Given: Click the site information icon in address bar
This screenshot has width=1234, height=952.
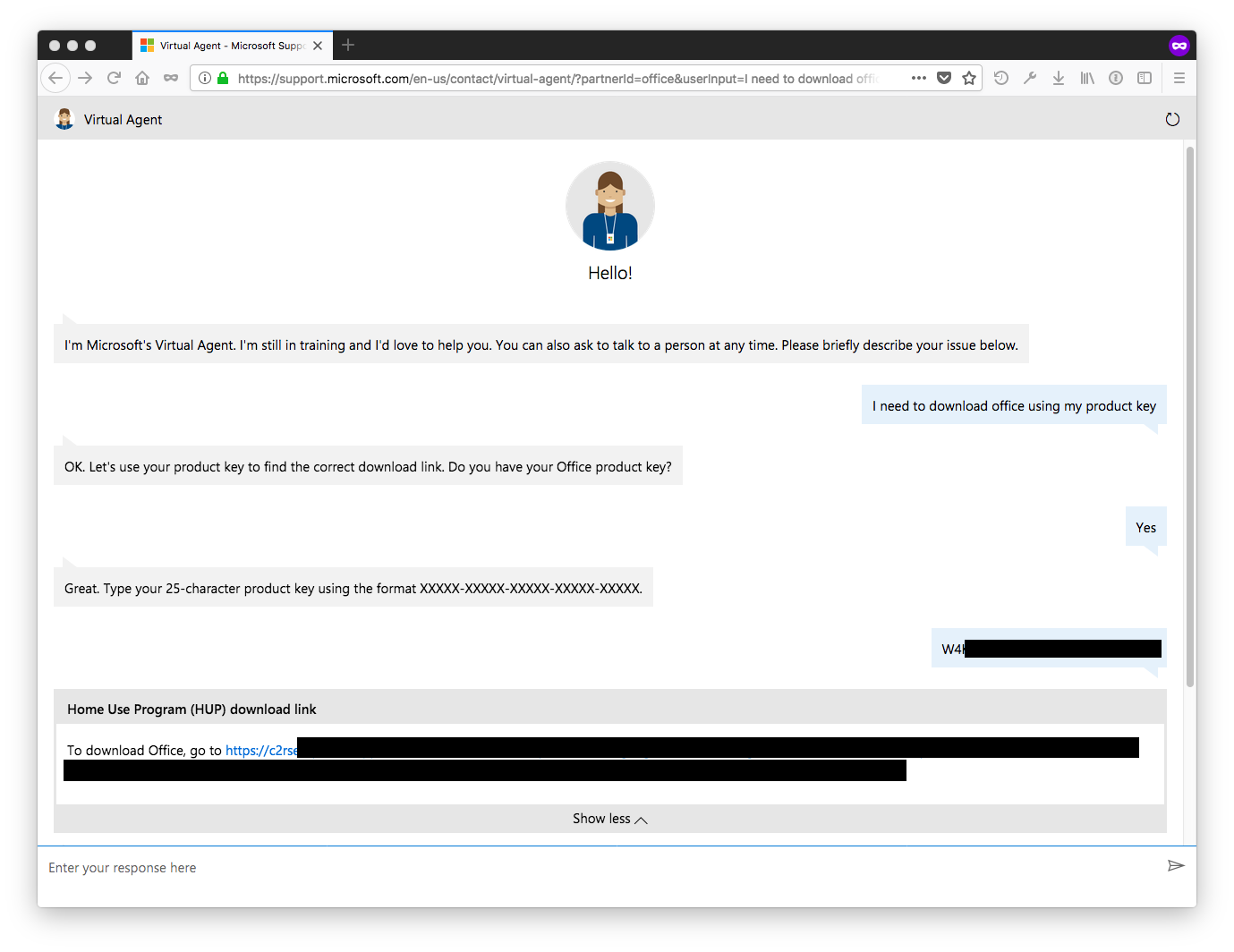Looking at the screenshot, I should click(205, 79).
